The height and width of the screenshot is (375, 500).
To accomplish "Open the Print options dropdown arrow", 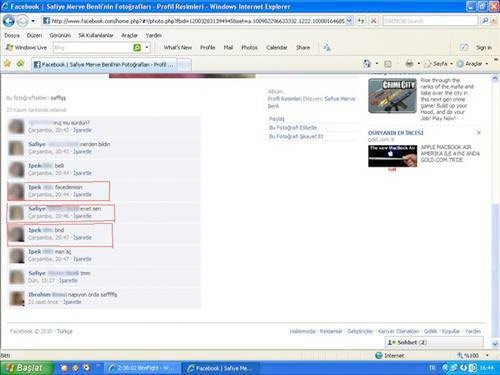I will (x=419, y=63).
